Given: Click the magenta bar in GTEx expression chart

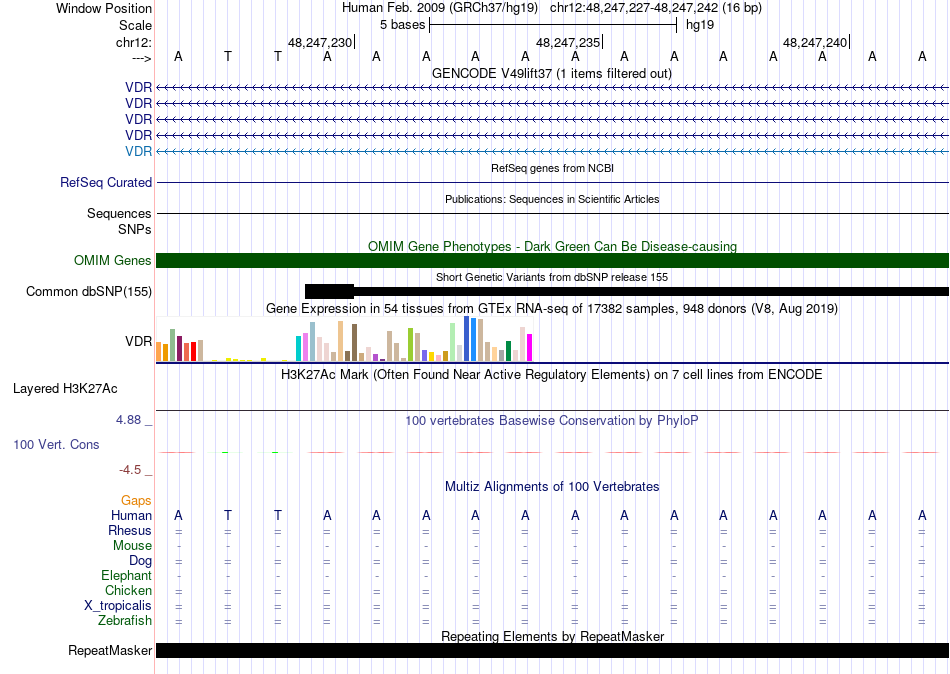Looking at the screenshot, I should tap(529, 347).
